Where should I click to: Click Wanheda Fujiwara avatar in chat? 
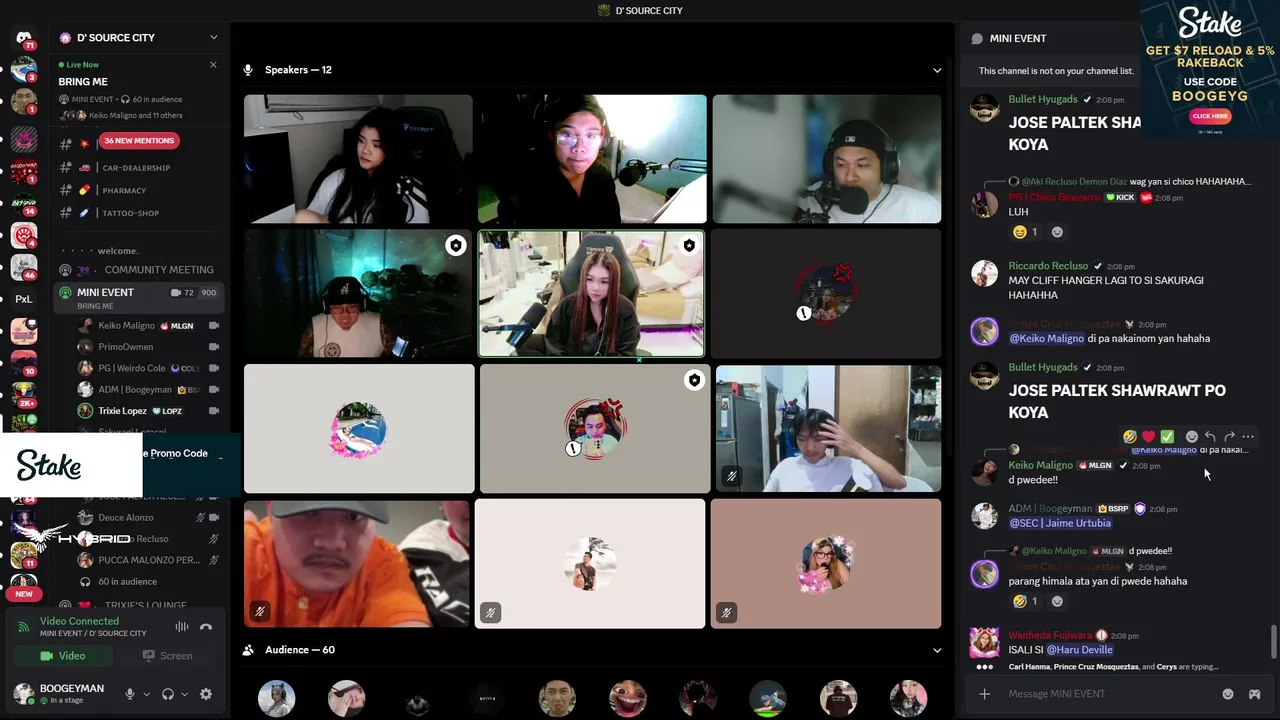tap(984, 642)
